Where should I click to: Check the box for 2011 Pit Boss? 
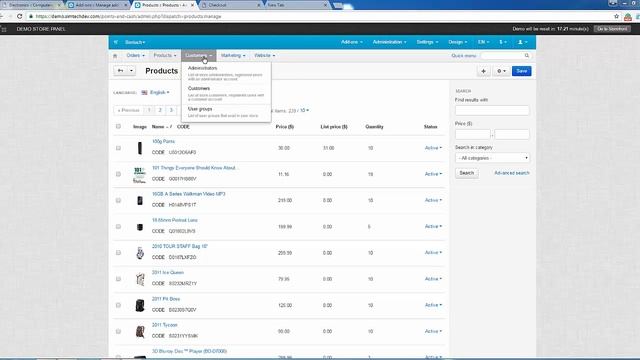click(118, 305)
